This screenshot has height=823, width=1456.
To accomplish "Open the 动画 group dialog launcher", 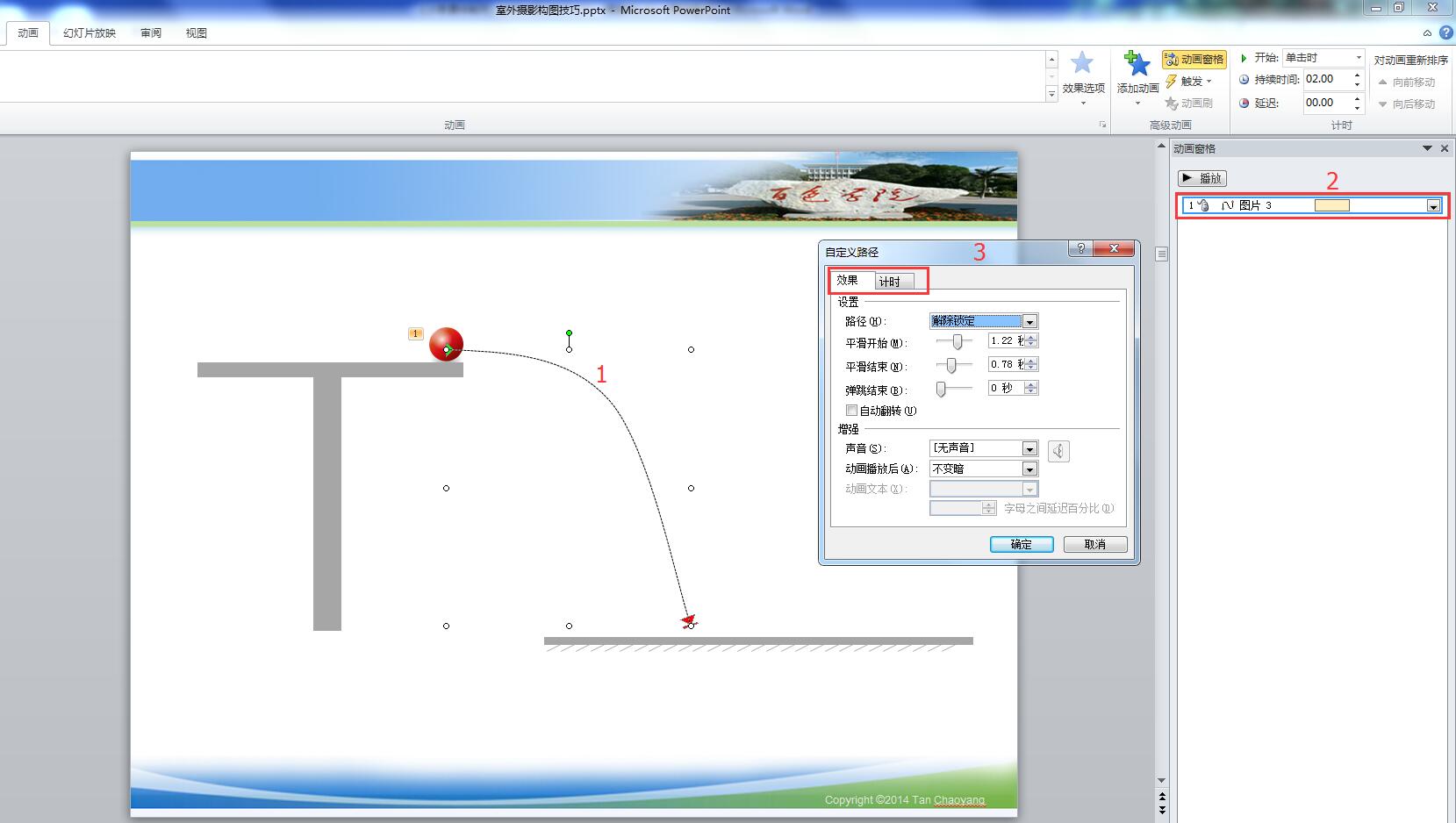I will 1103,125.
